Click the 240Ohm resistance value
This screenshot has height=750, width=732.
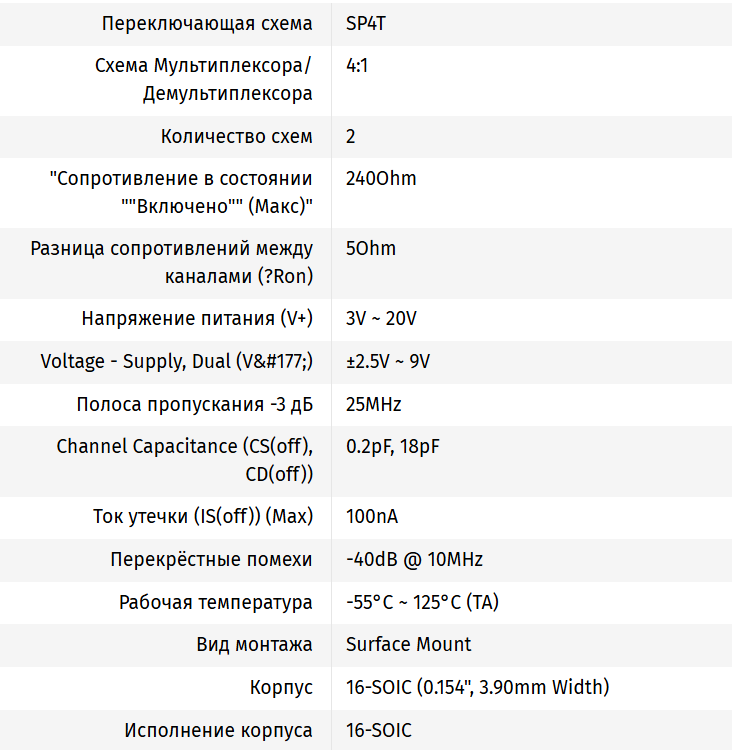pyautogui.click(x=381, y=179)
